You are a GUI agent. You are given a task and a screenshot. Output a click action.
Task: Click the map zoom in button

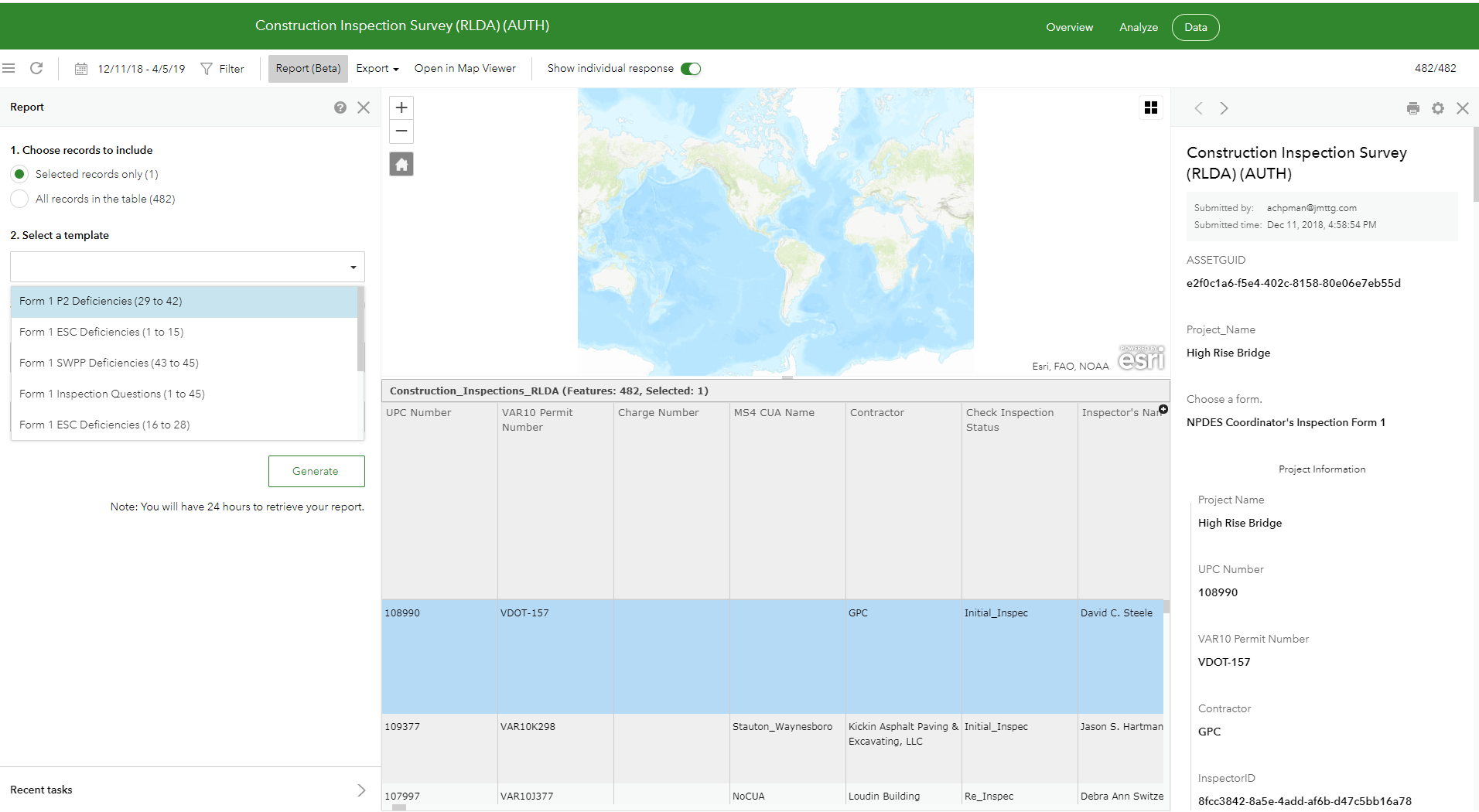click(x=401, y=107)
